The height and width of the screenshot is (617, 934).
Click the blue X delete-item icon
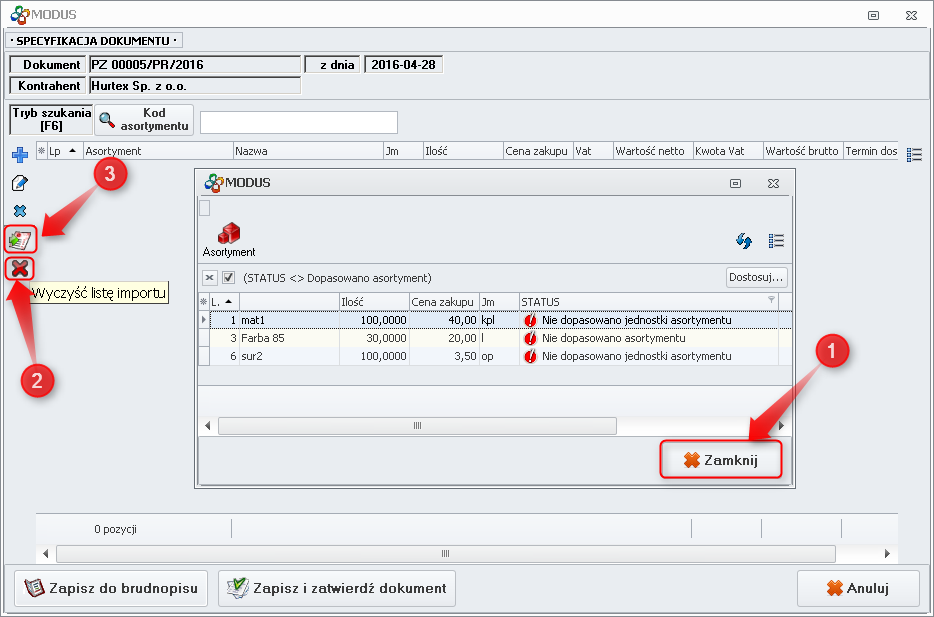click(x=19, y=211)
